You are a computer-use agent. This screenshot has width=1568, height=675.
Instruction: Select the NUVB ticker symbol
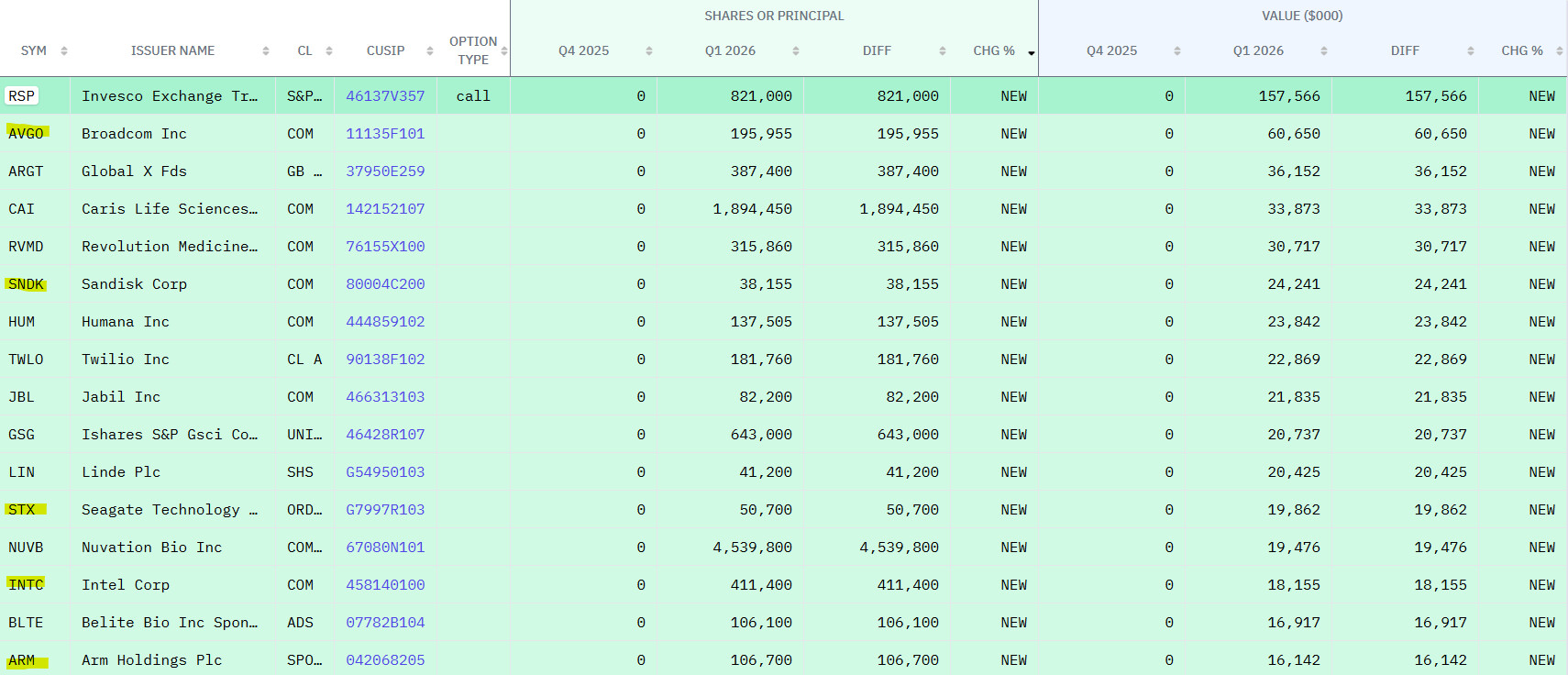(26, 548)
